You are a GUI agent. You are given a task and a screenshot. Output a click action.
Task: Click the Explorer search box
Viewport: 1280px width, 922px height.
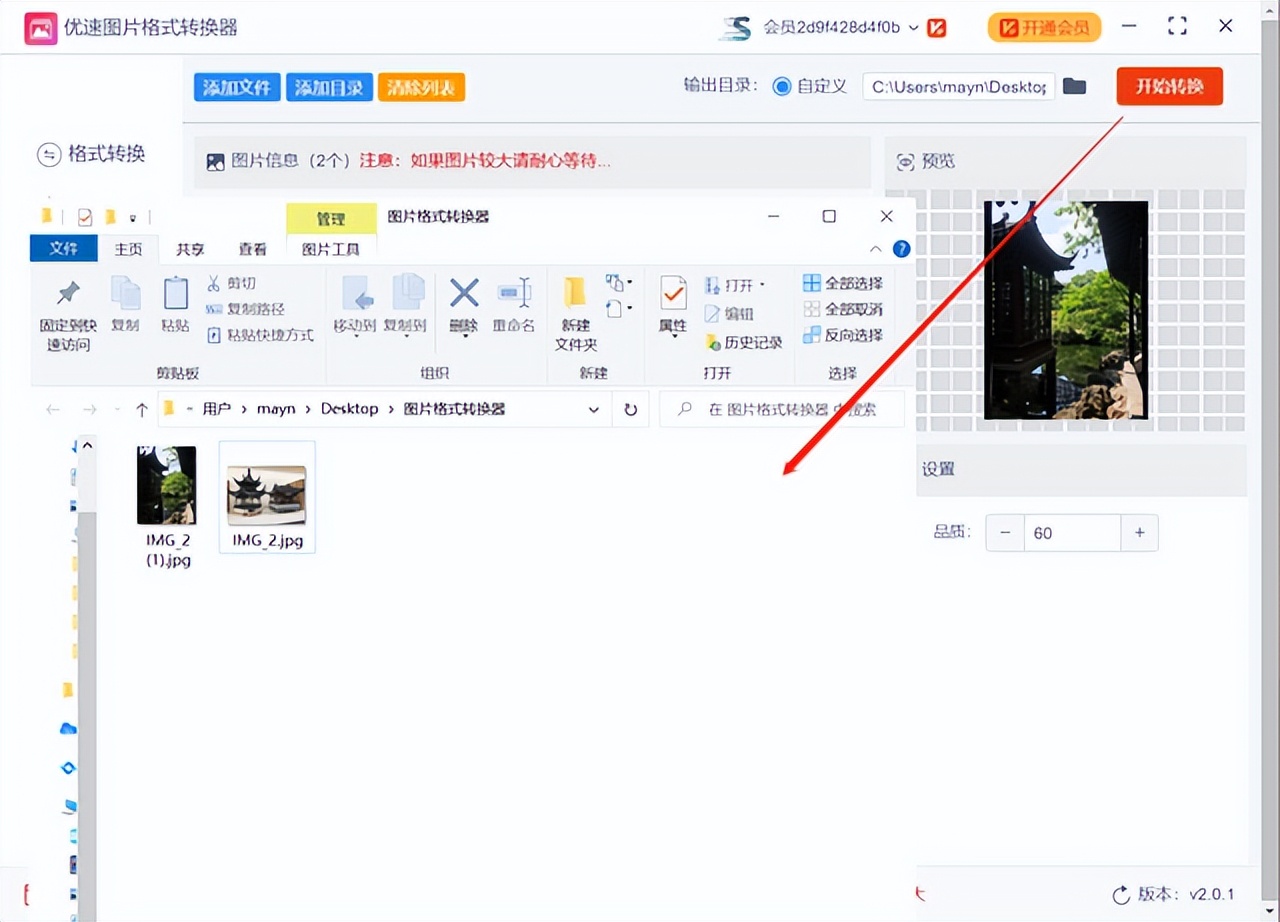(782, 409)
